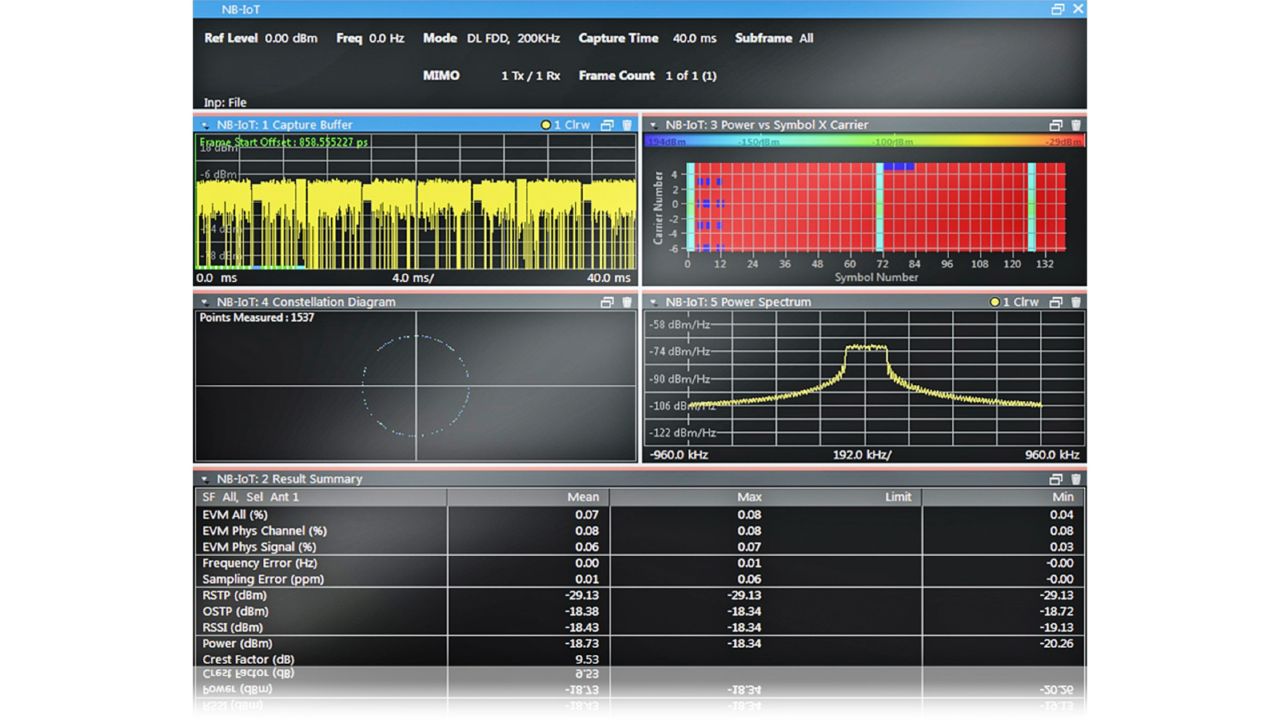The width and height of the screenshot is (1280, 720).
Task: Click the 'RSSI (dBm)' row label
Action: 234,627
